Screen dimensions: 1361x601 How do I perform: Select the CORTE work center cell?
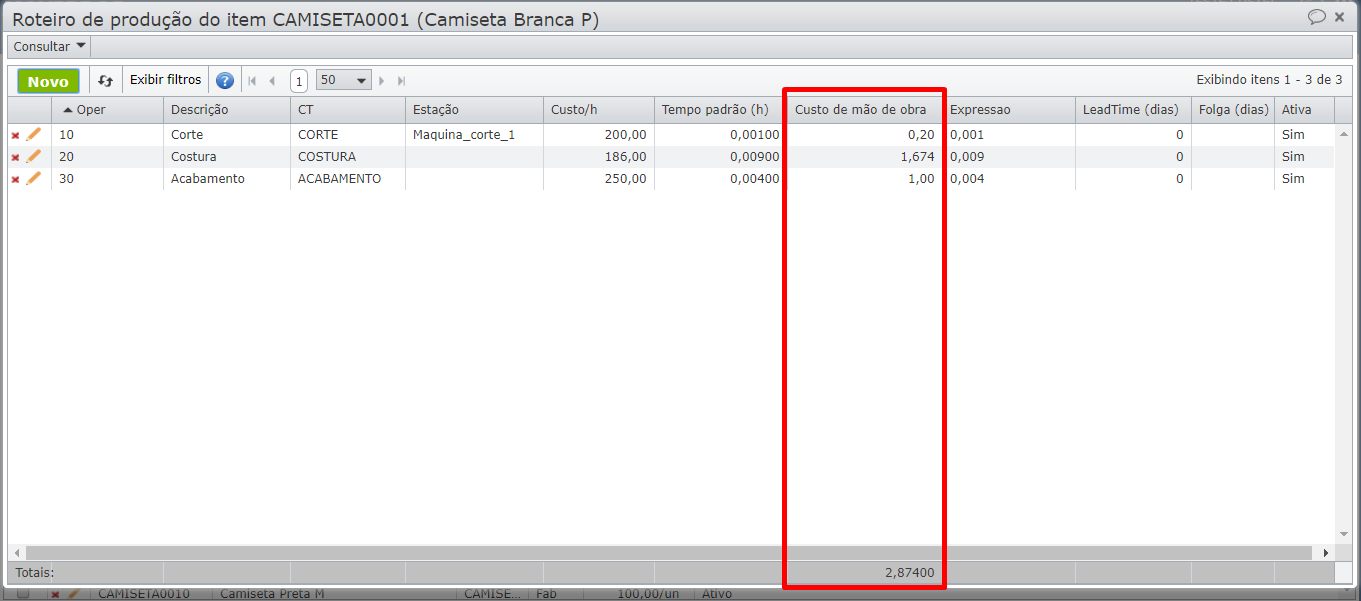pyautogui.click(x=347, y=134)
